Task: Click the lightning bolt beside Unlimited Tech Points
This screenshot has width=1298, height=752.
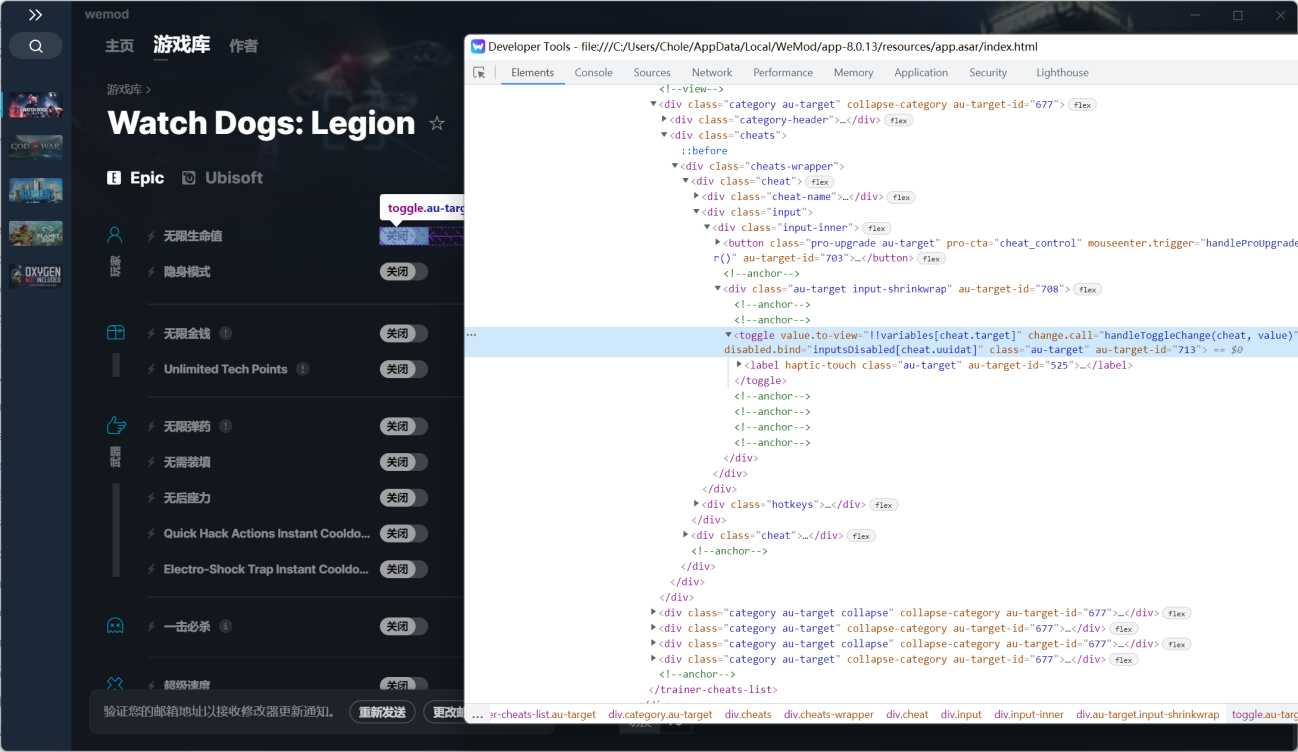Action: pos(152,369)
